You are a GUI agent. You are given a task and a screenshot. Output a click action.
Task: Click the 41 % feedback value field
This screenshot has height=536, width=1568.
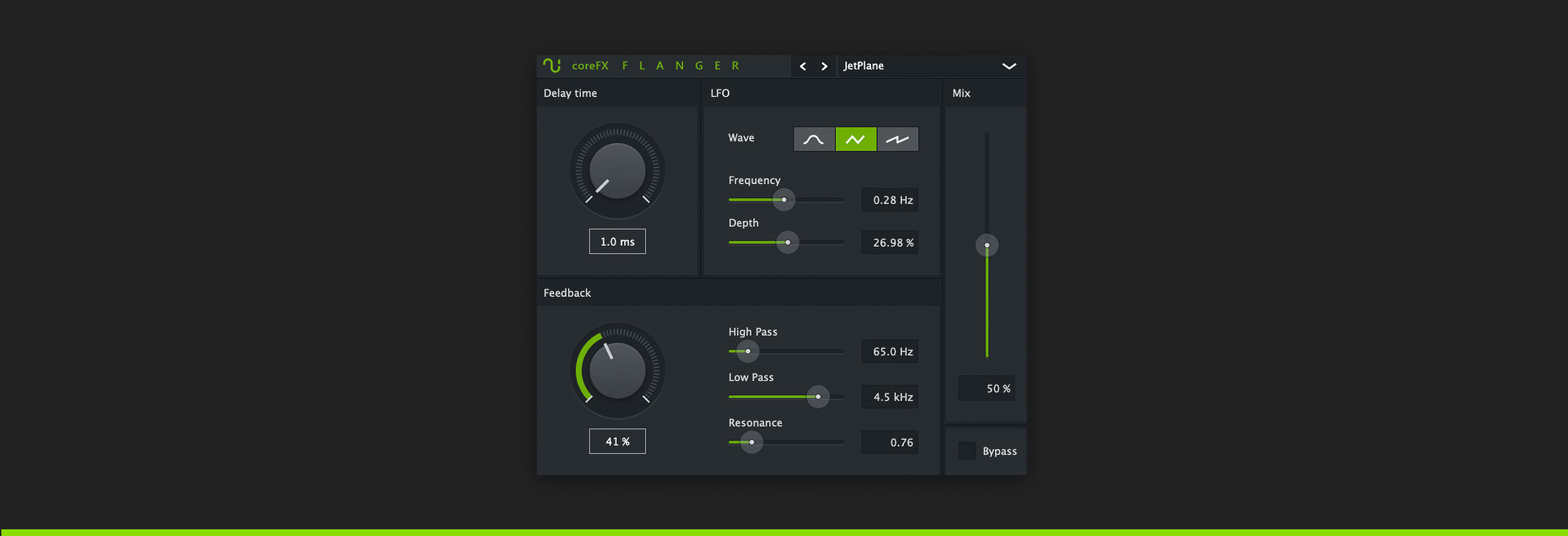617,441
